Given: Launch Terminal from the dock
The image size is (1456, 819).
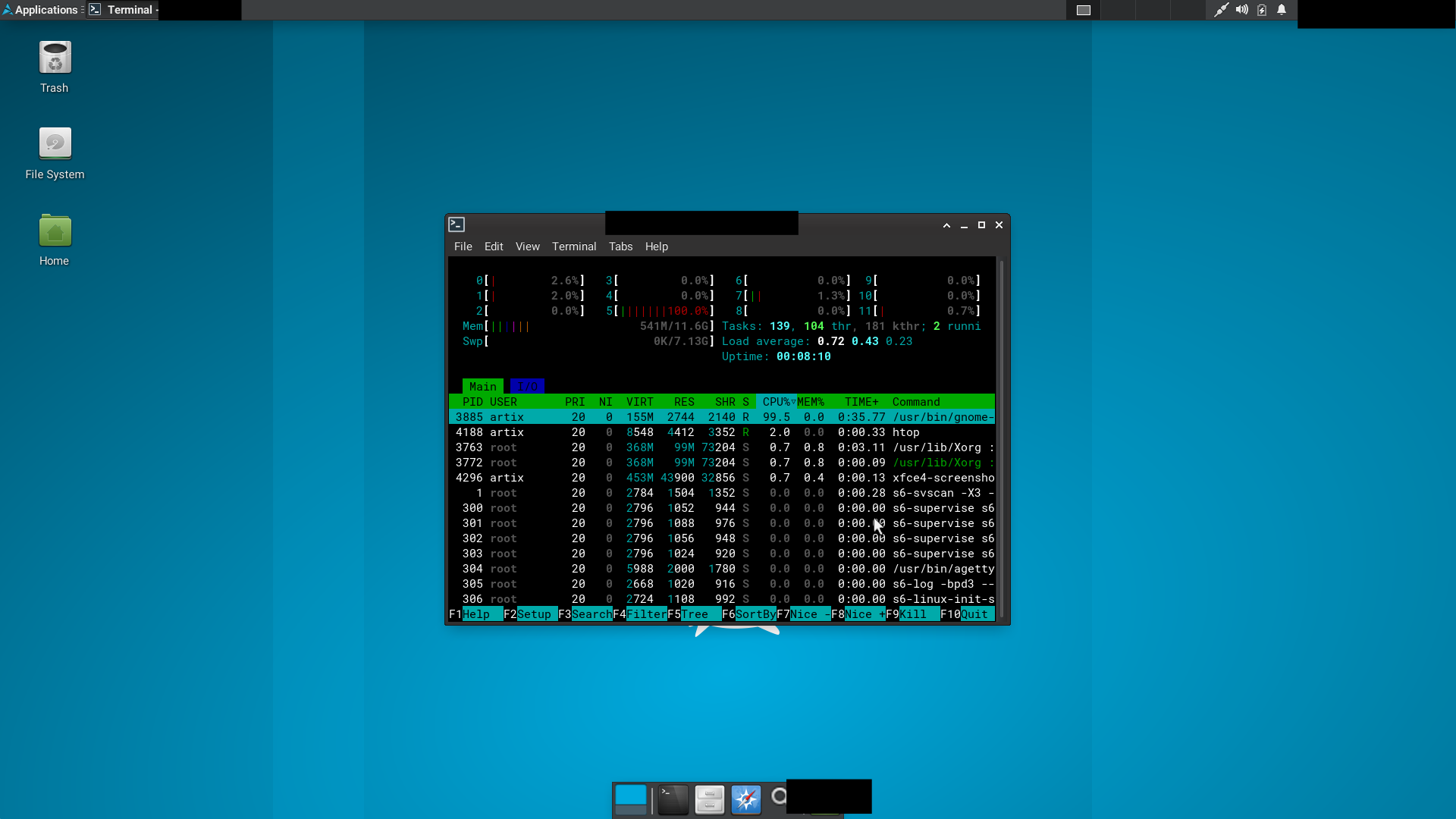Looking at the screenshot, I should click(x=673, y=799).
